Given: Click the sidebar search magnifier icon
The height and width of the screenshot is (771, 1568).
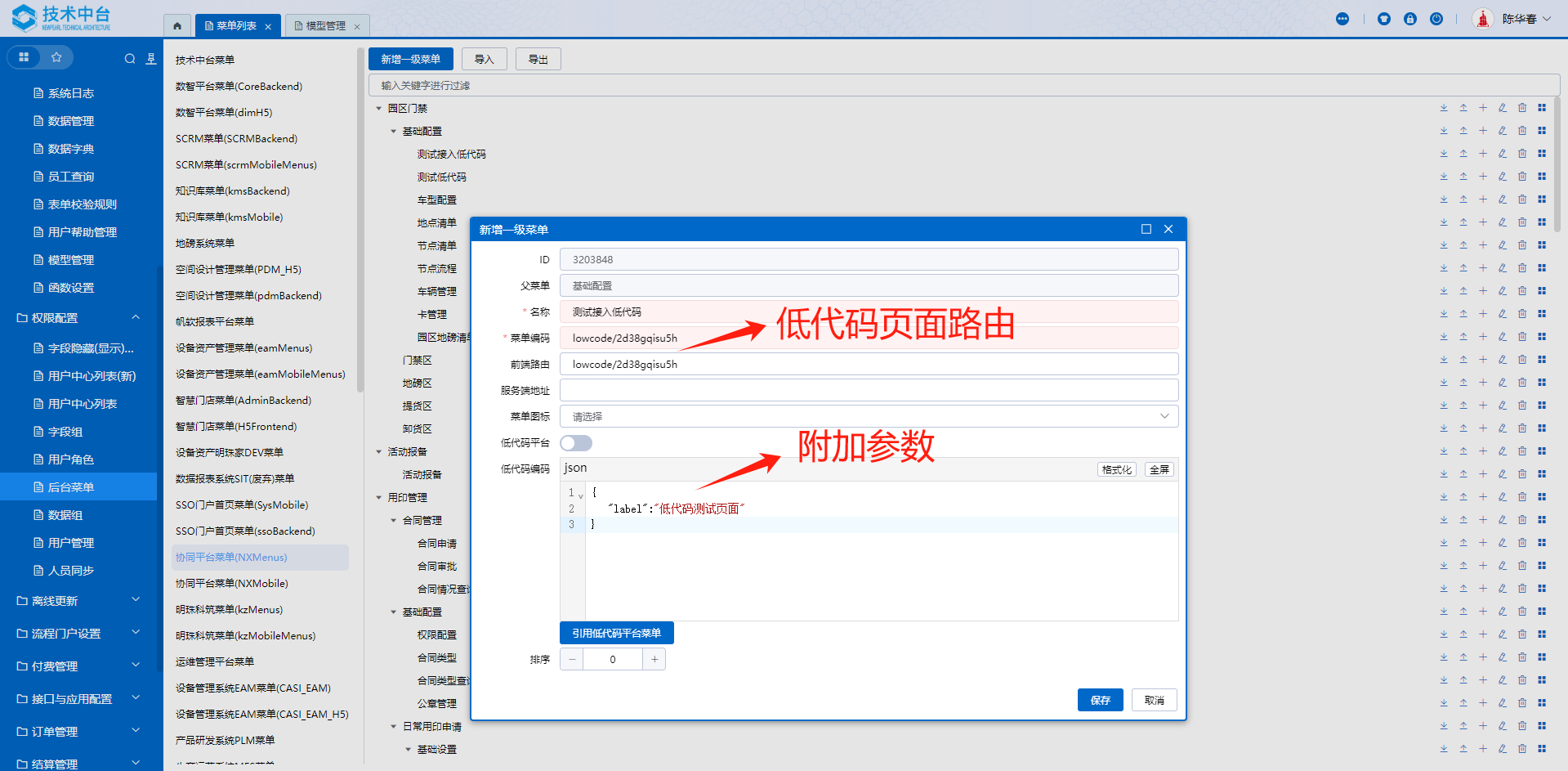Looking at the screenshot, I should click(x=130, y=59).
